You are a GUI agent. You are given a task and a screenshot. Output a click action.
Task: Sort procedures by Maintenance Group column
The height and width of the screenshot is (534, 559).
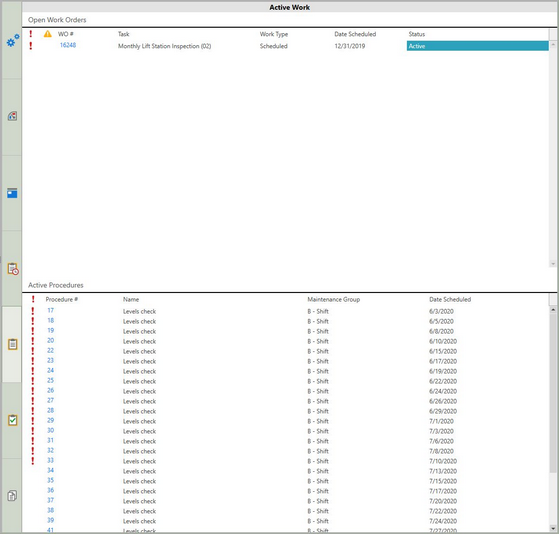pyautogui.click(x=334, y=299)
